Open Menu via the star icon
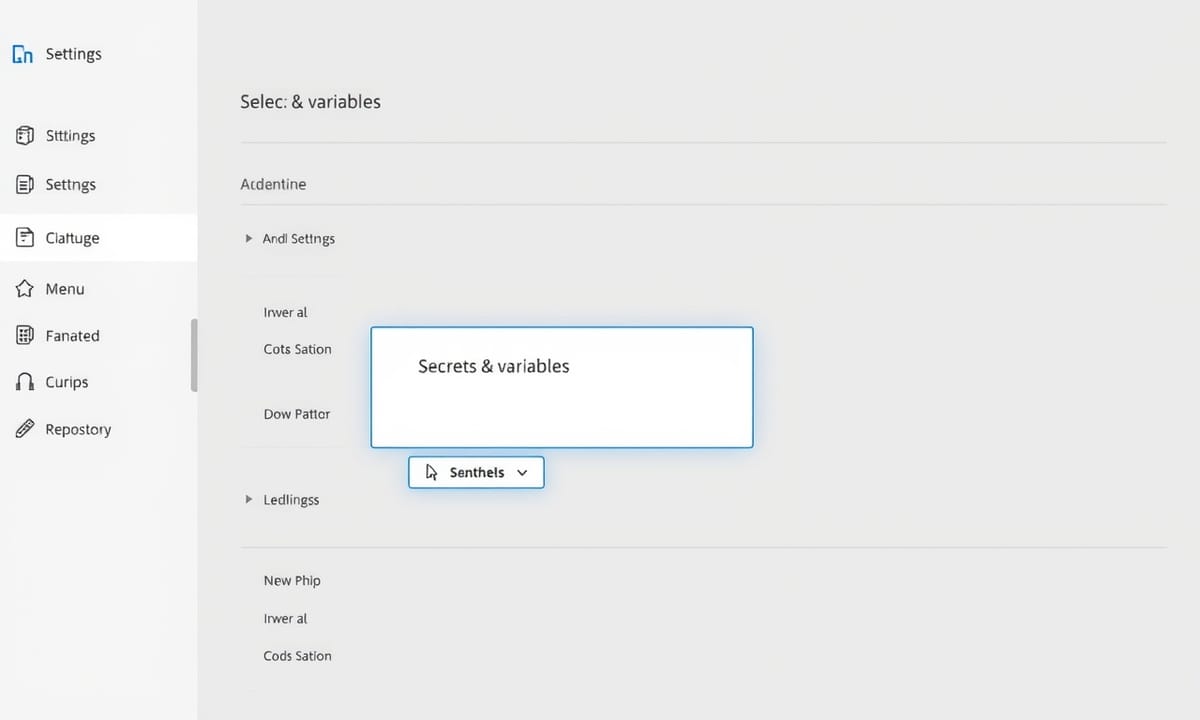 (25, 289)
